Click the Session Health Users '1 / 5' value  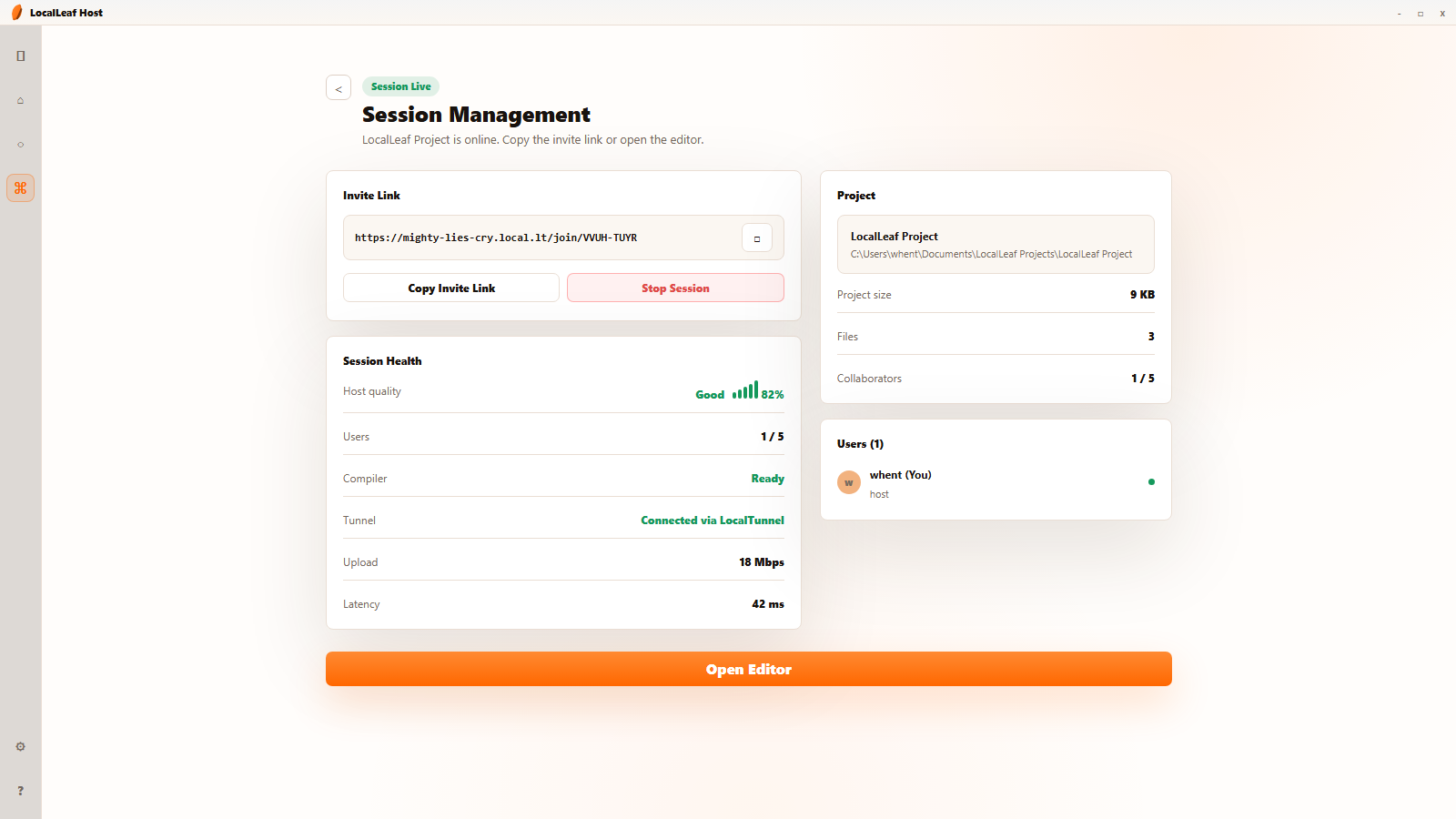click(773, 437)
